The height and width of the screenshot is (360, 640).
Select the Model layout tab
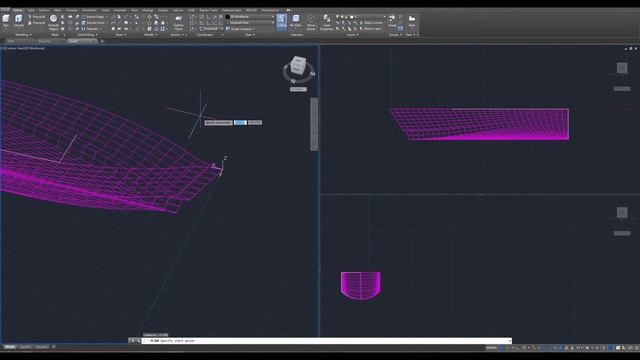10,347
